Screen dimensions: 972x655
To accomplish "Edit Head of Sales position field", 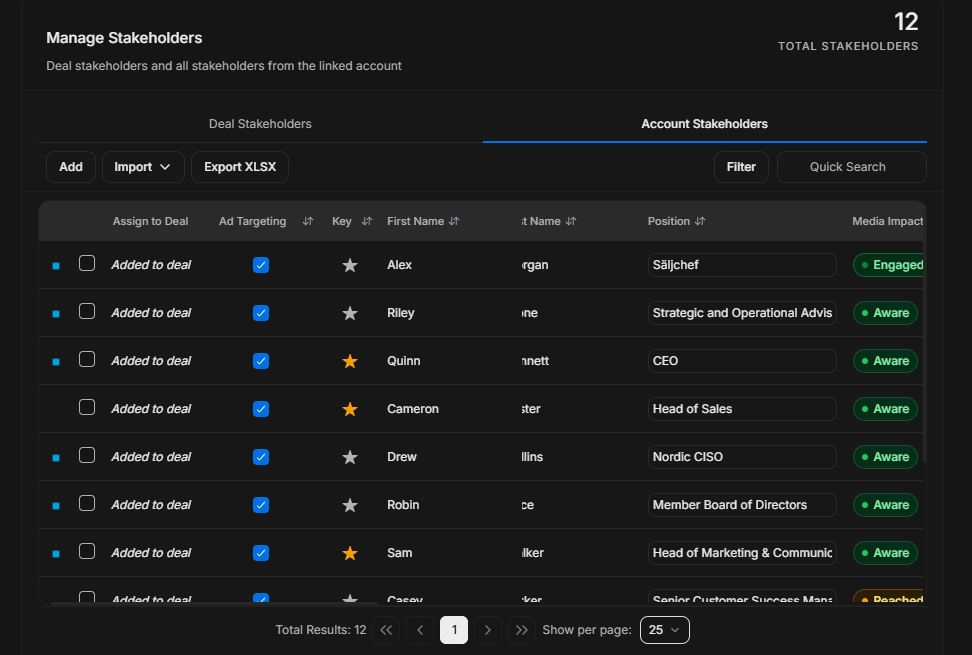I will pyautogui.click(x=742, y=409).
